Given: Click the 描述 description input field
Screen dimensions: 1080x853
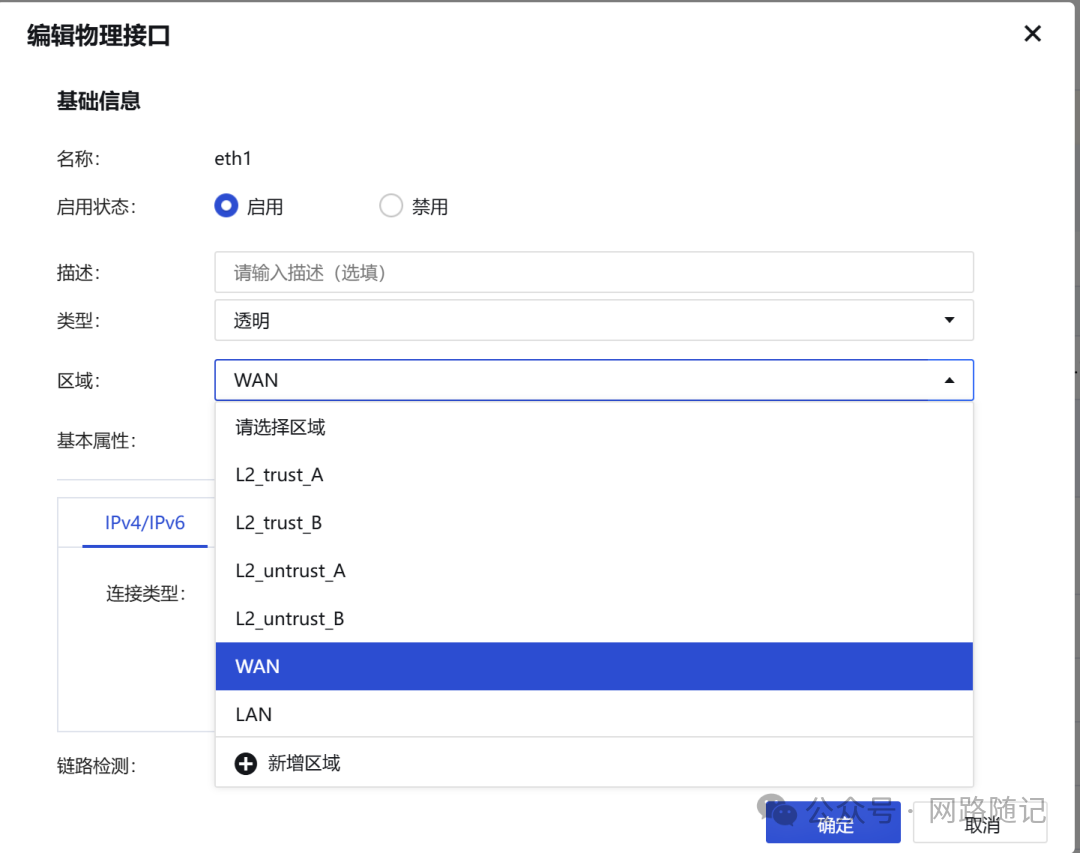Looking at the screenshot, I should coord(594,271).
